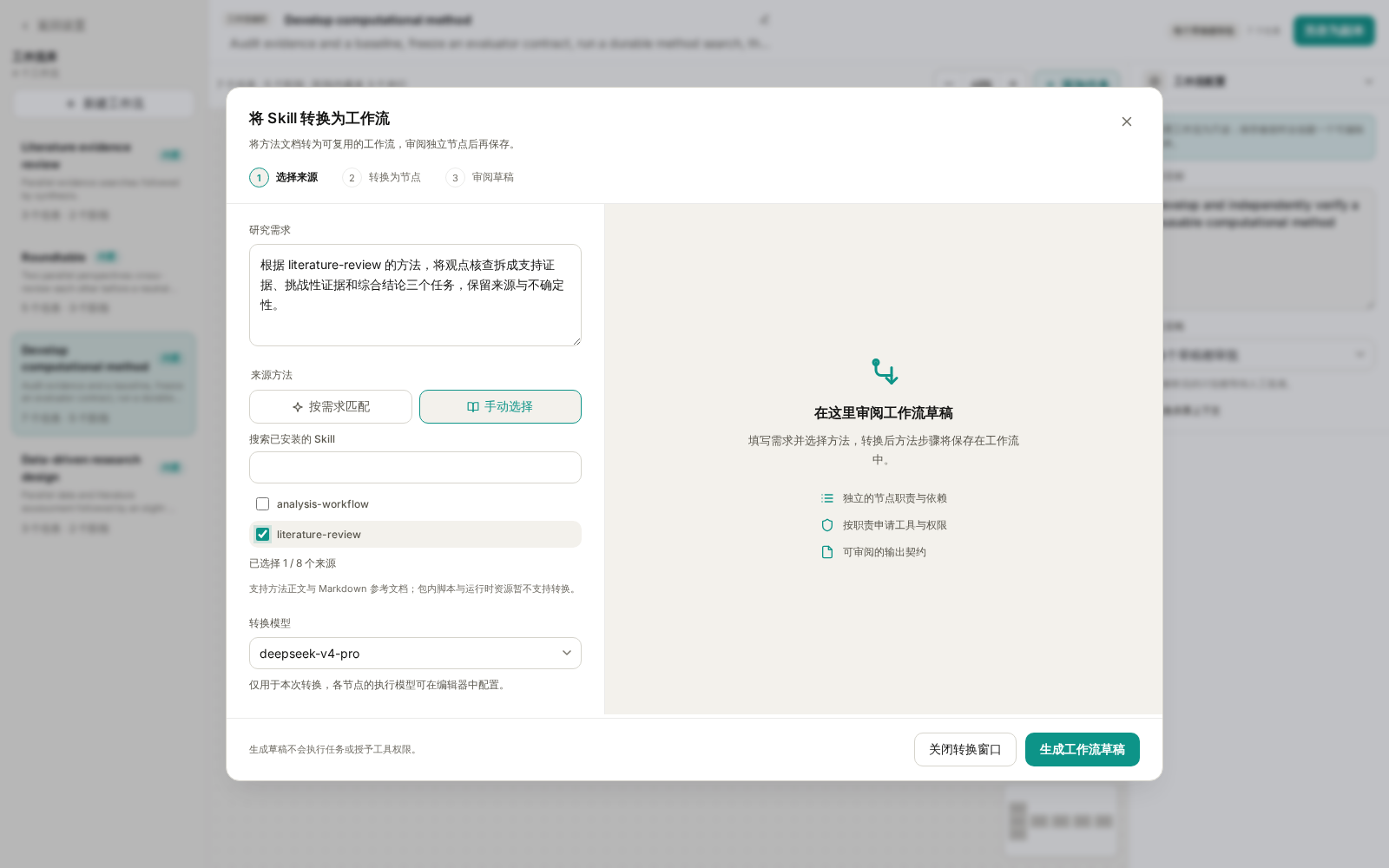This screenshot has height=868, width=1389.
Task: Check the analysis-workflow checkbox
Action: click(262, 503)
